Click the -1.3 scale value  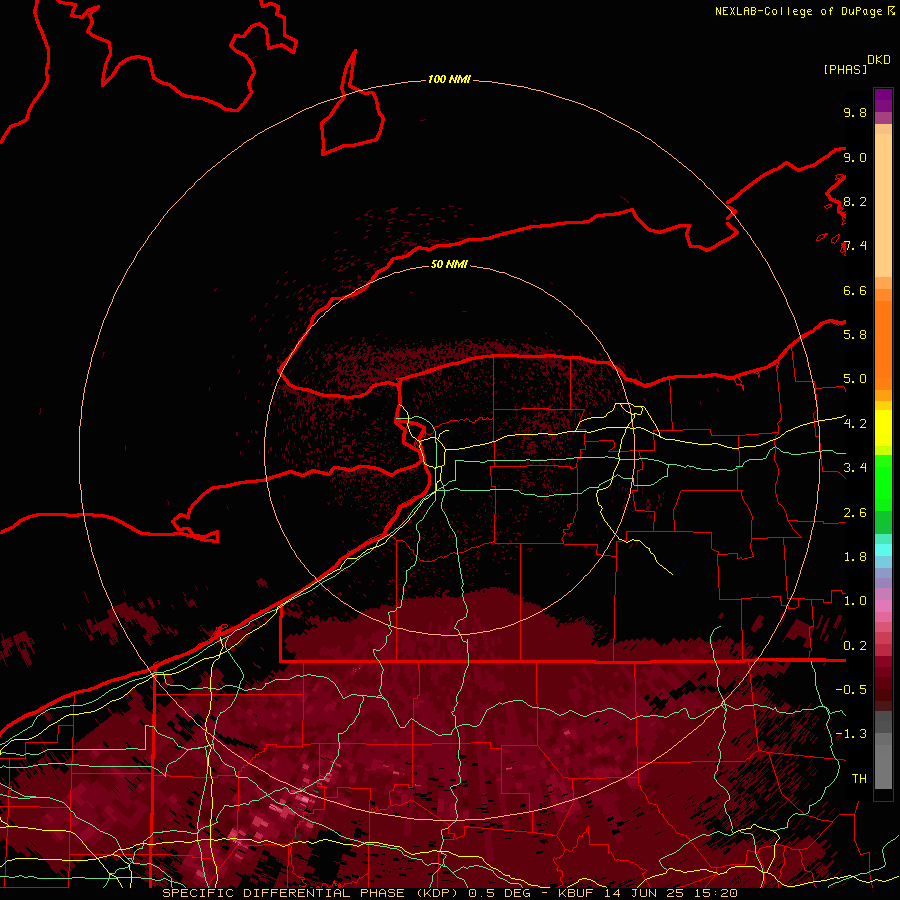tap(851, 734)
